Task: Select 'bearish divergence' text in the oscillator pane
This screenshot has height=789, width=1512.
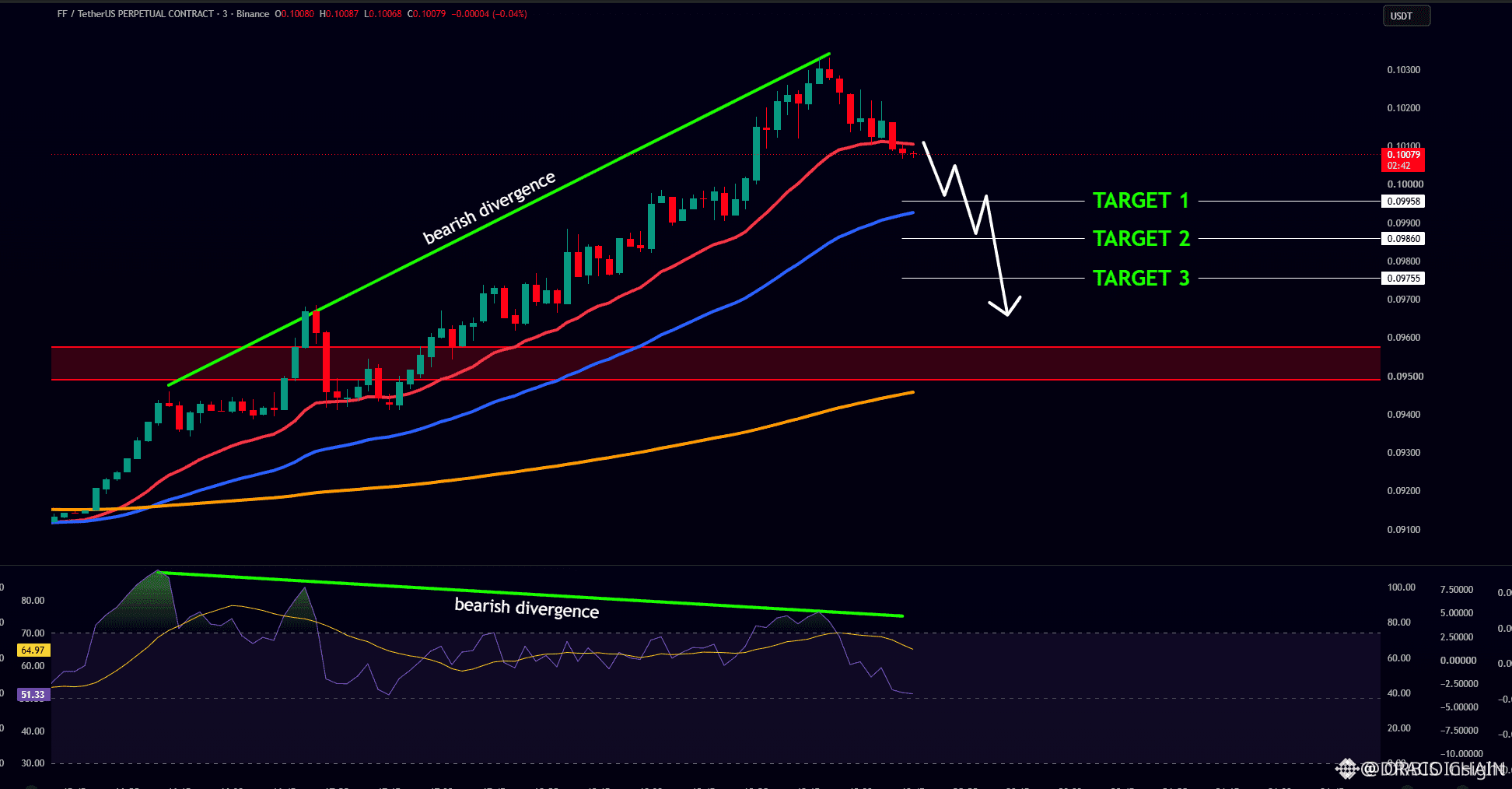Action: (x=527, y=608)
